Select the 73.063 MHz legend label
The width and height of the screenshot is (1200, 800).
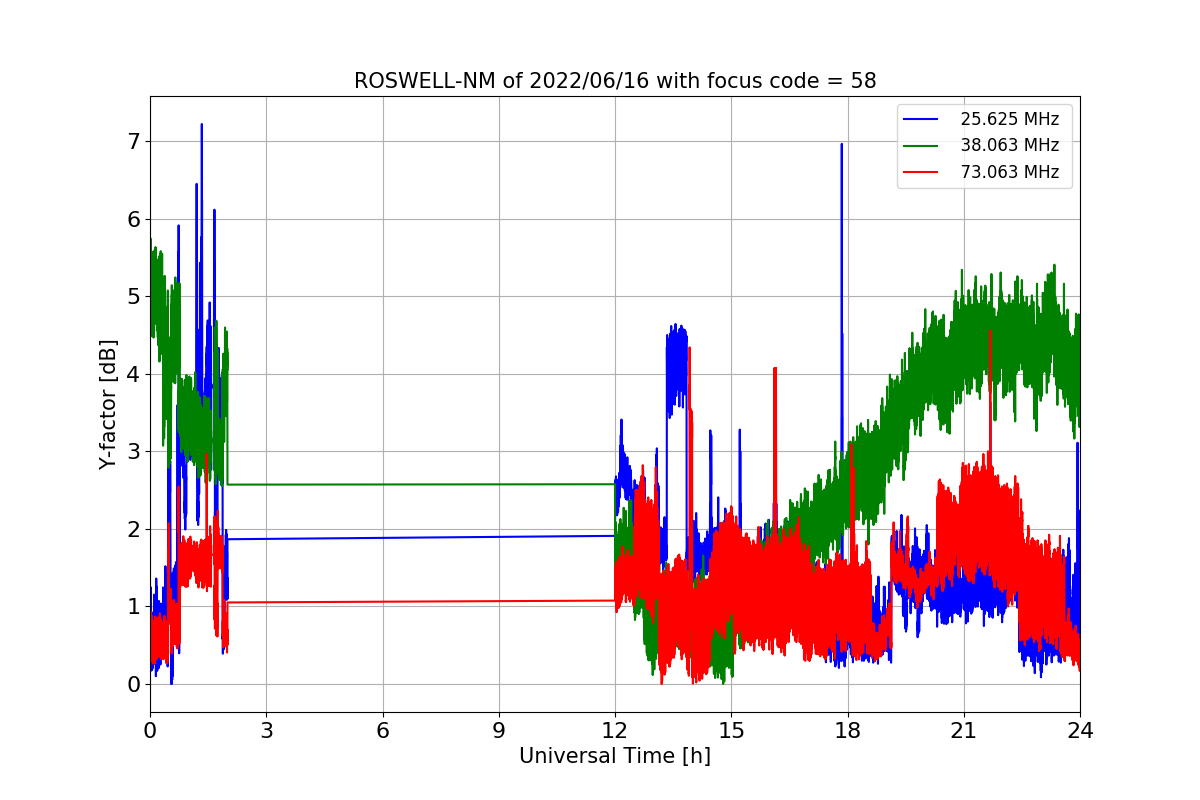[1010, 172]
